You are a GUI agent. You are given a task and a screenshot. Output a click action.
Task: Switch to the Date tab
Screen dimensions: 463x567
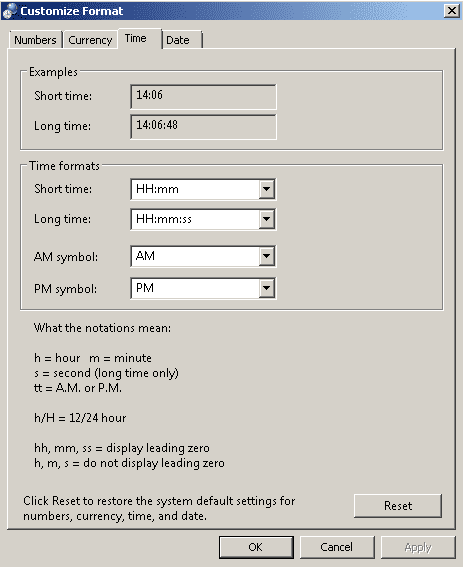[182, 40]
